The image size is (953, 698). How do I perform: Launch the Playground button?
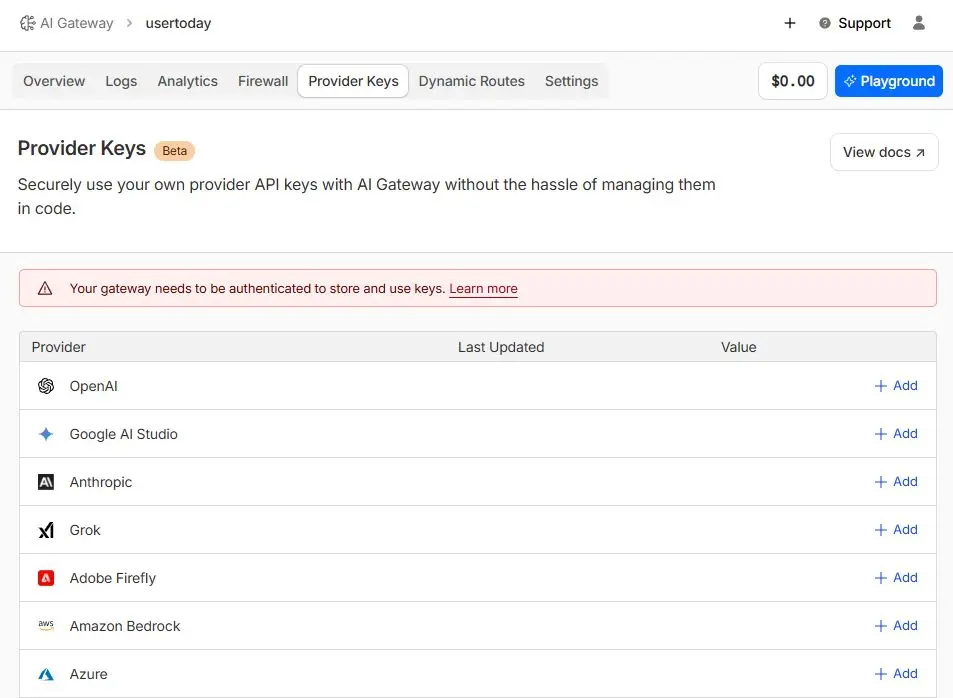[x=888, y=81]
